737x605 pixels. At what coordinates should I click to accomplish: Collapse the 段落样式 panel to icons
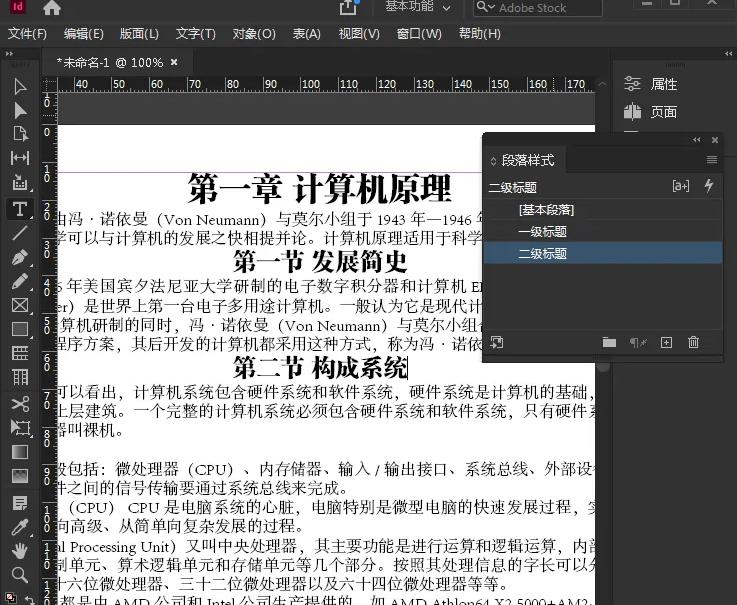pos(697,140)
